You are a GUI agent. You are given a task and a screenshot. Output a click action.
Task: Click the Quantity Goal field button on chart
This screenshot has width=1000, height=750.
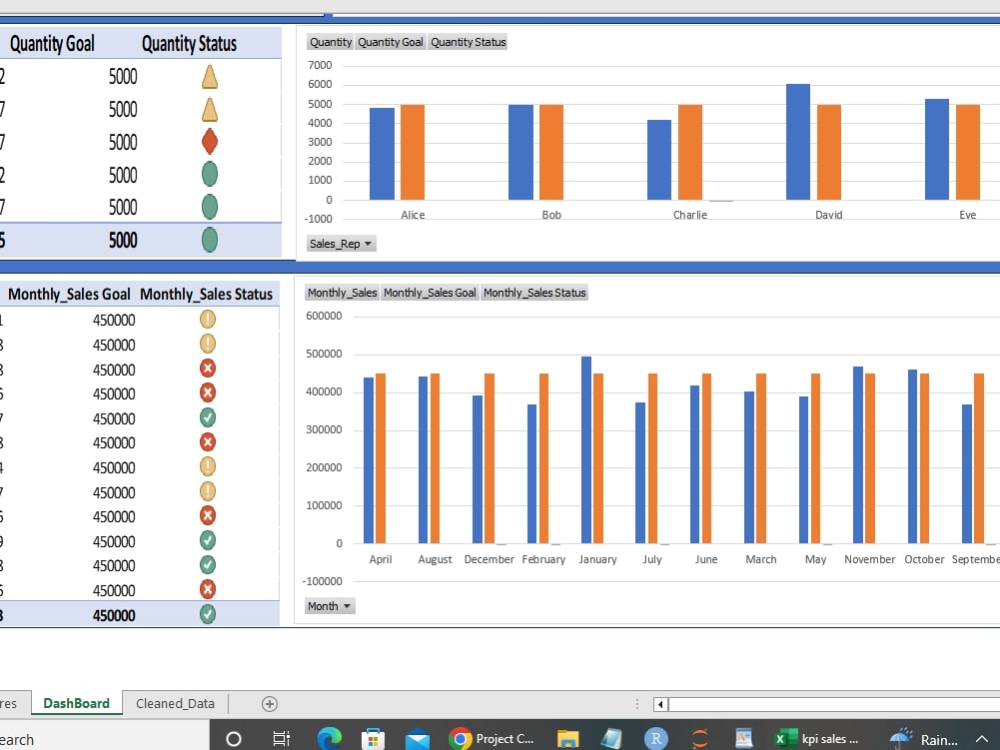(390, 42)
